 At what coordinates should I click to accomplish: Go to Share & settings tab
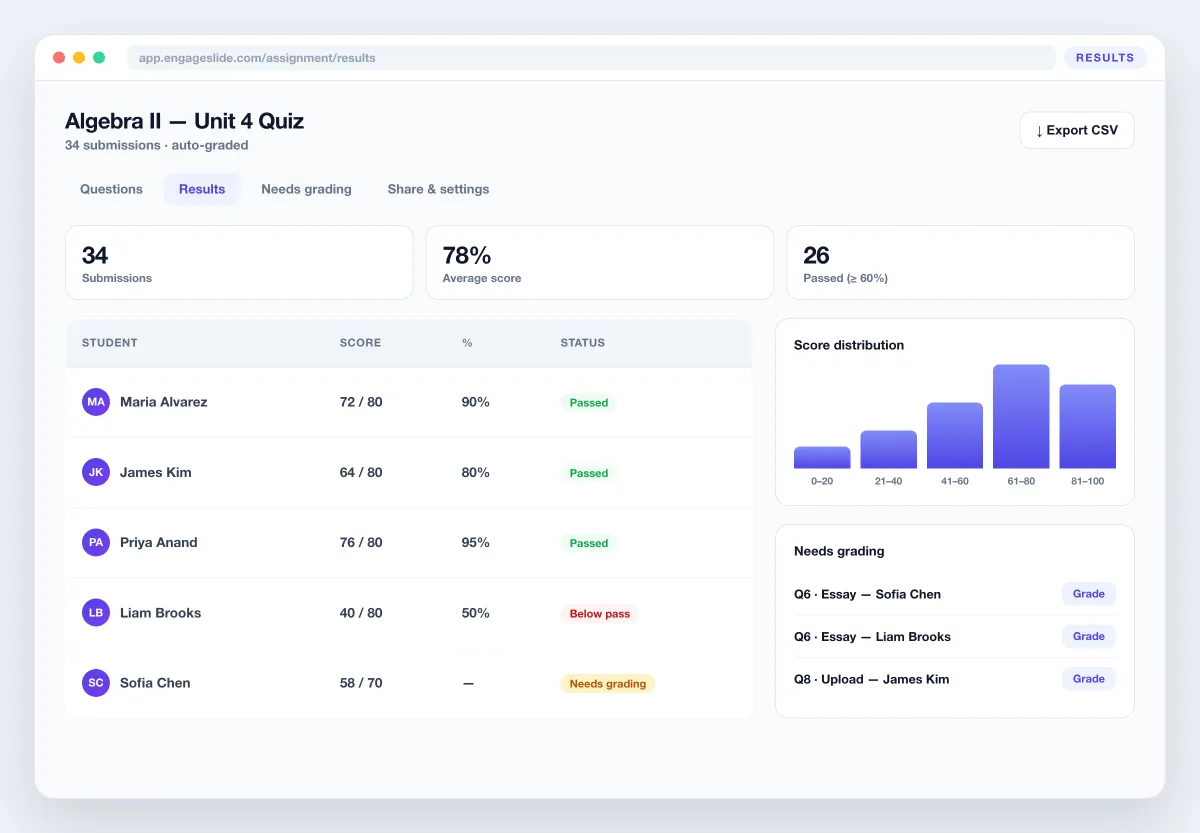438,189
